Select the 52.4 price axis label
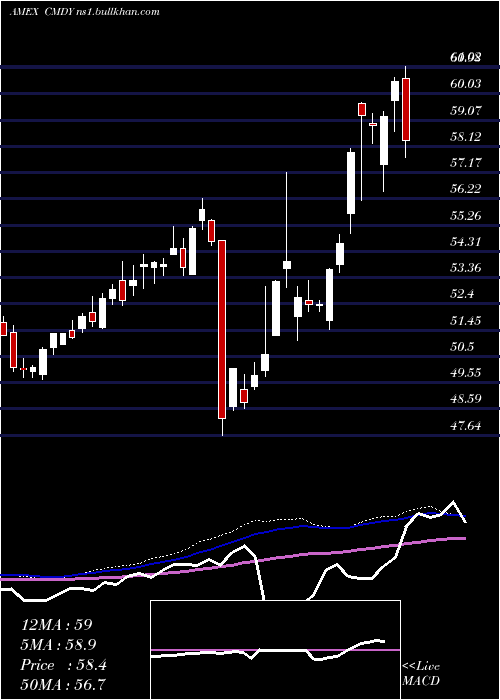The image size is (500, 700). [x=462, y=294]
